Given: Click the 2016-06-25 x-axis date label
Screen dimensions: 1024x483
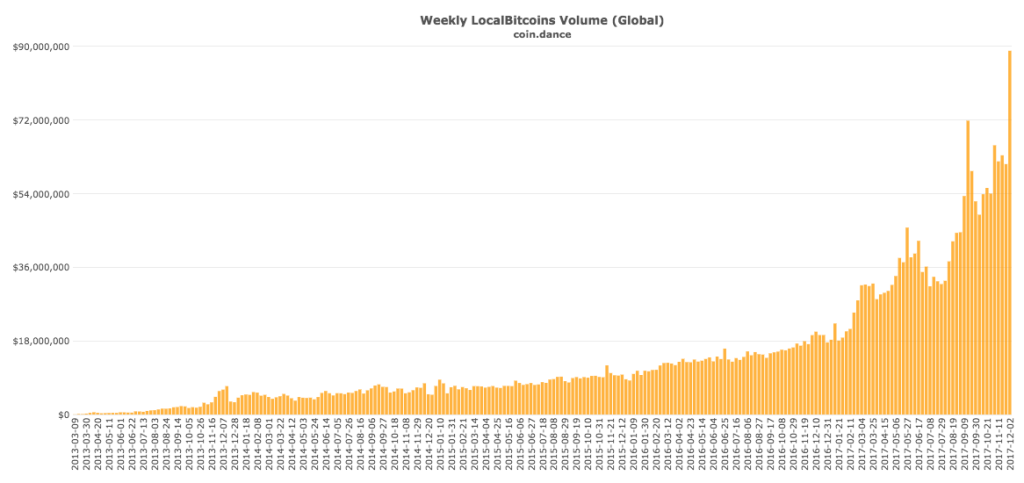Looking at the screenshot, I should tap(725, 446).
